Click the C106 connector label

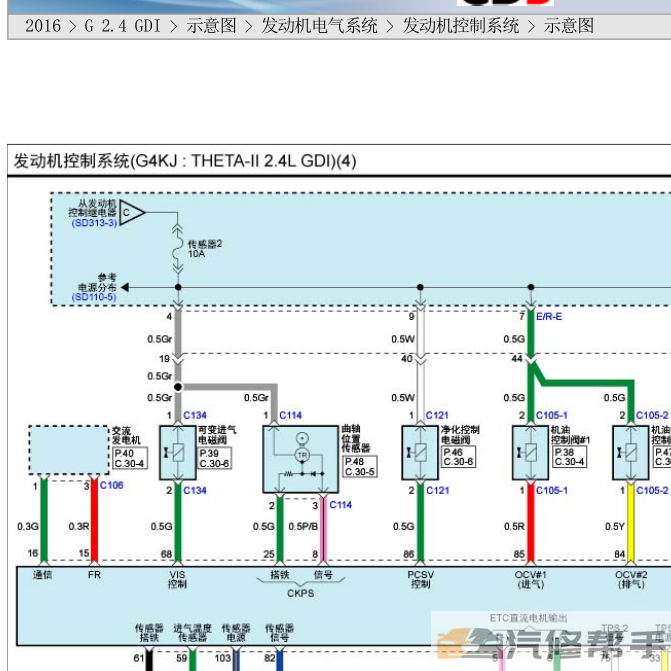pos(111,485)
